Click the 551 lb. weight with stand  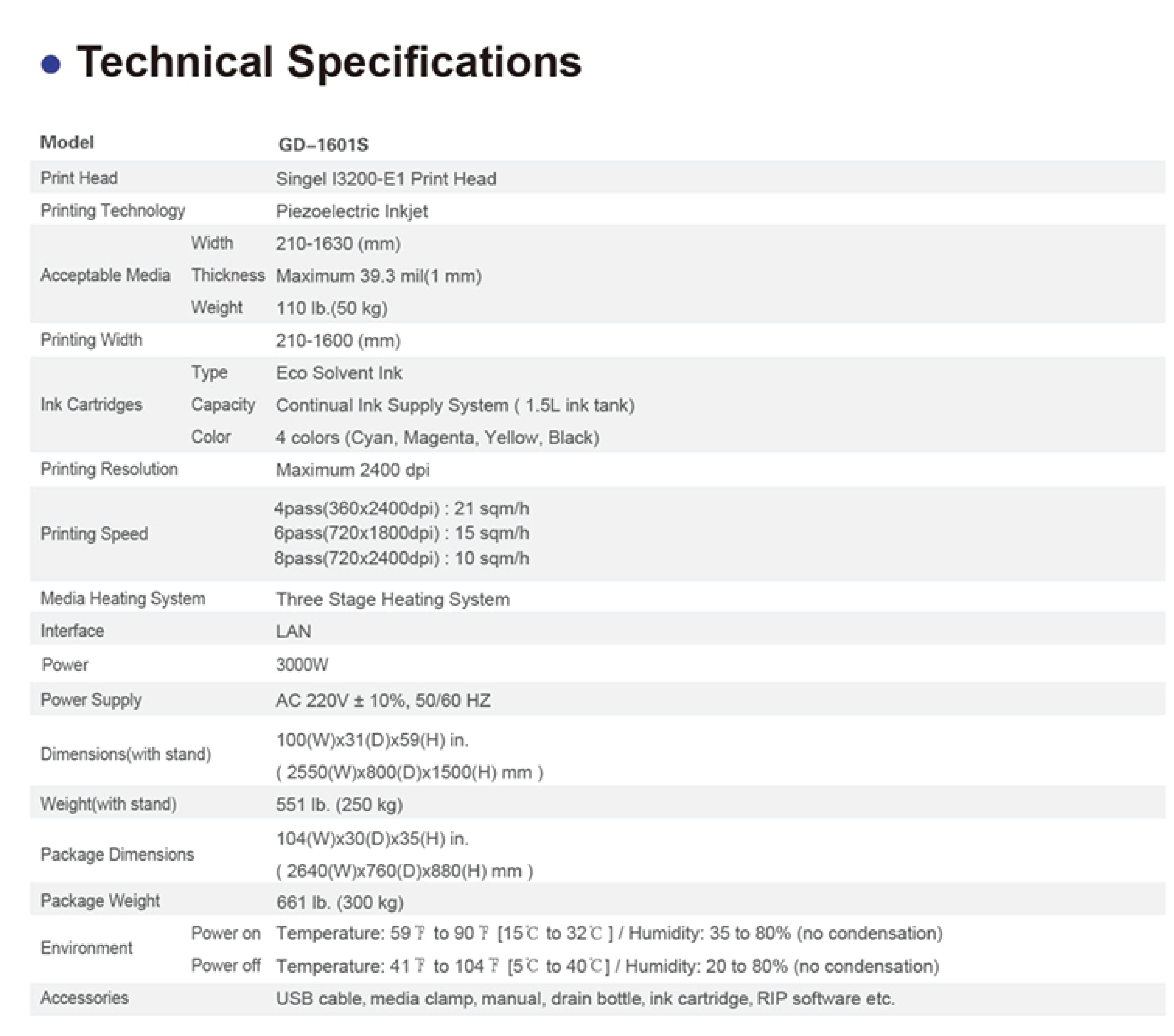[339, 804]
